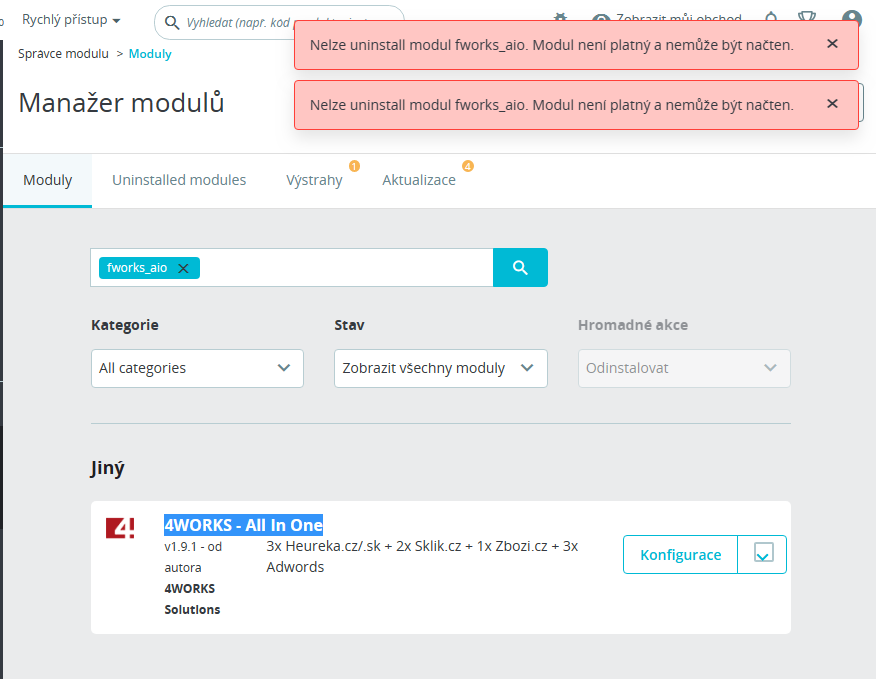Screen dimensions: 876x679
Task: Remove the fworks_aio search tag
Action: (x=183, y=268)
